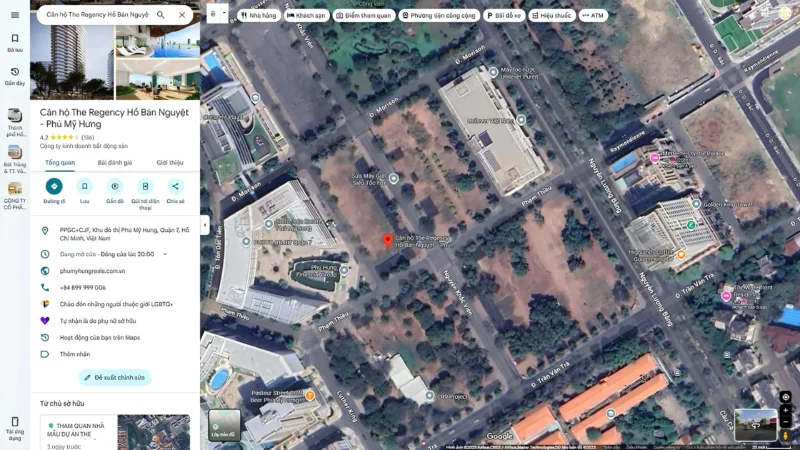800x450 pixels.
Task: Collapse the side panel arrow
Action: point(204,225)
